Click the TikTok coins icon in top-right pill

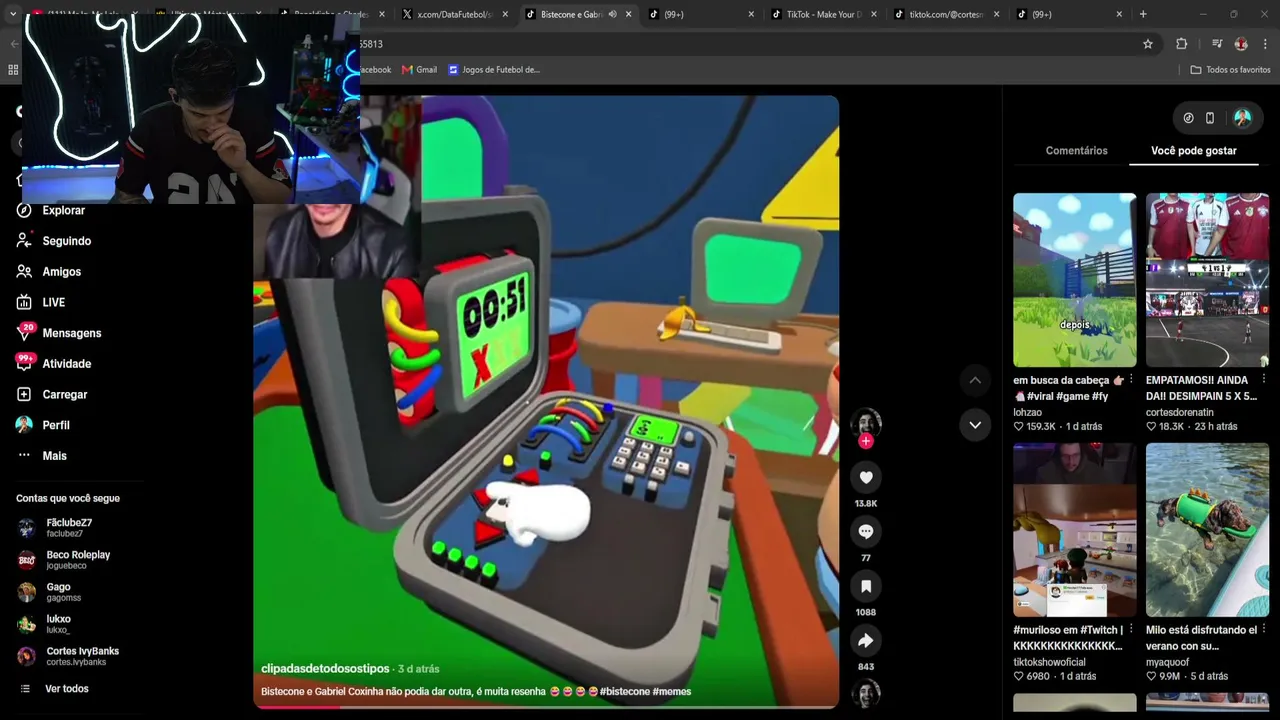click(x=1188, y=118)
